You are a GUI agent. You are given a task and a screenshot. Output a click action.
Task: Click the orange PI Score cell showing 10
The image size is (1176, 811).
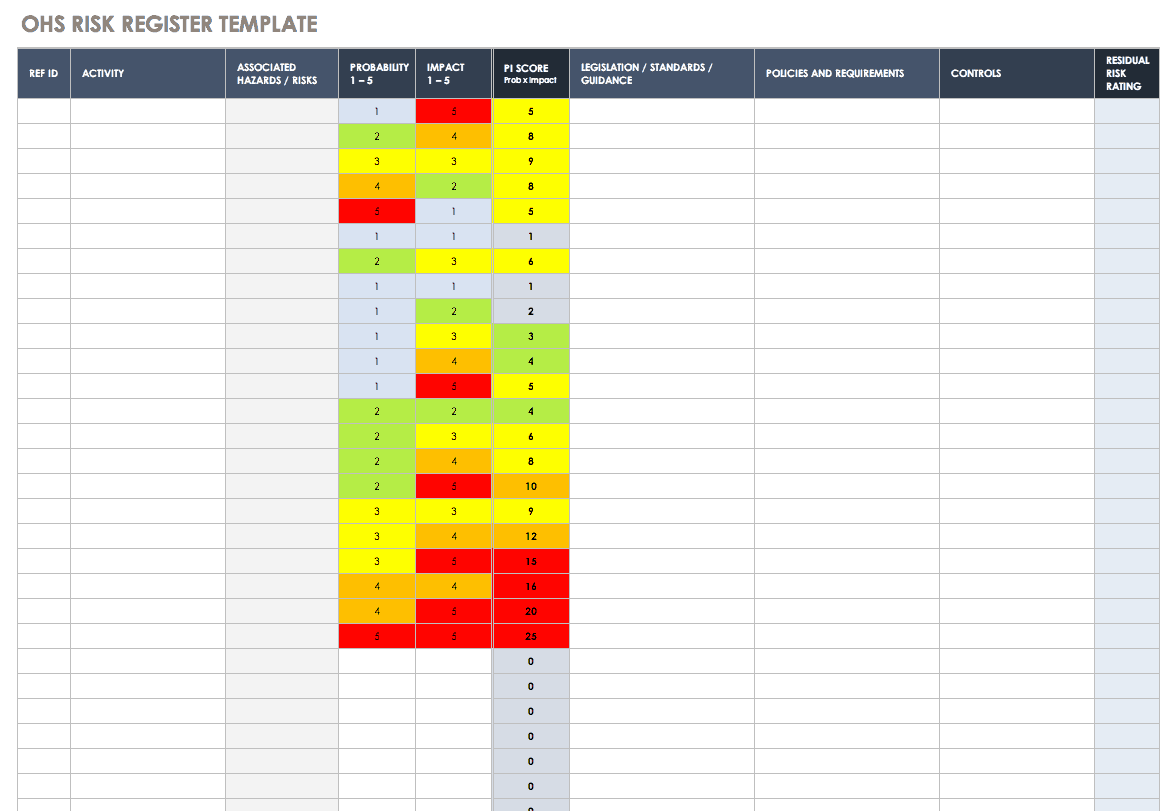pyautogui.click(x=530, y=485)
